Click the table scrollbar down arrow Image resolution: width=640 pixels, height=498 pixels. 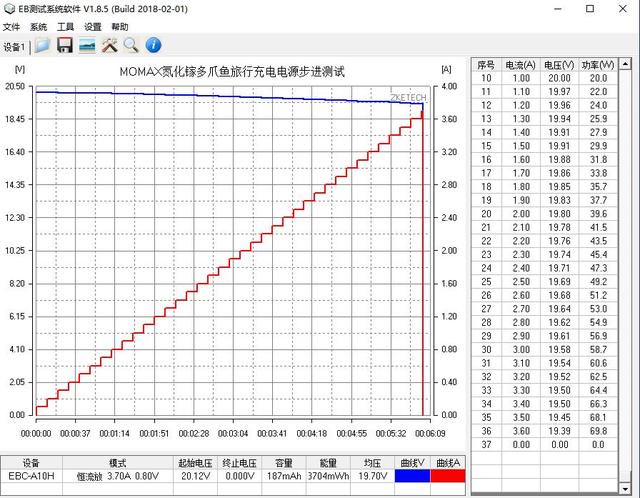pyautogui.click(x=625, y=488)
